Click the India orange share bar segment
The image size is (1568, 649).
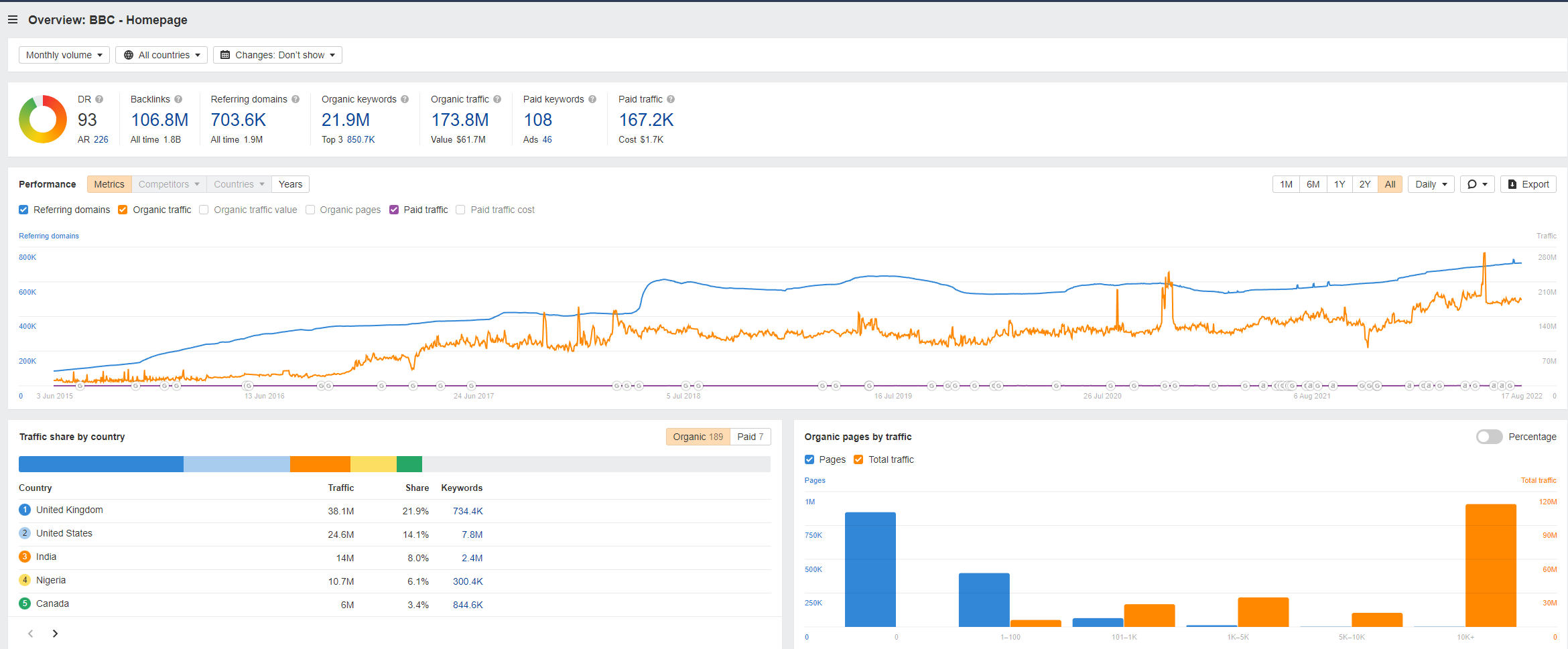320,464
